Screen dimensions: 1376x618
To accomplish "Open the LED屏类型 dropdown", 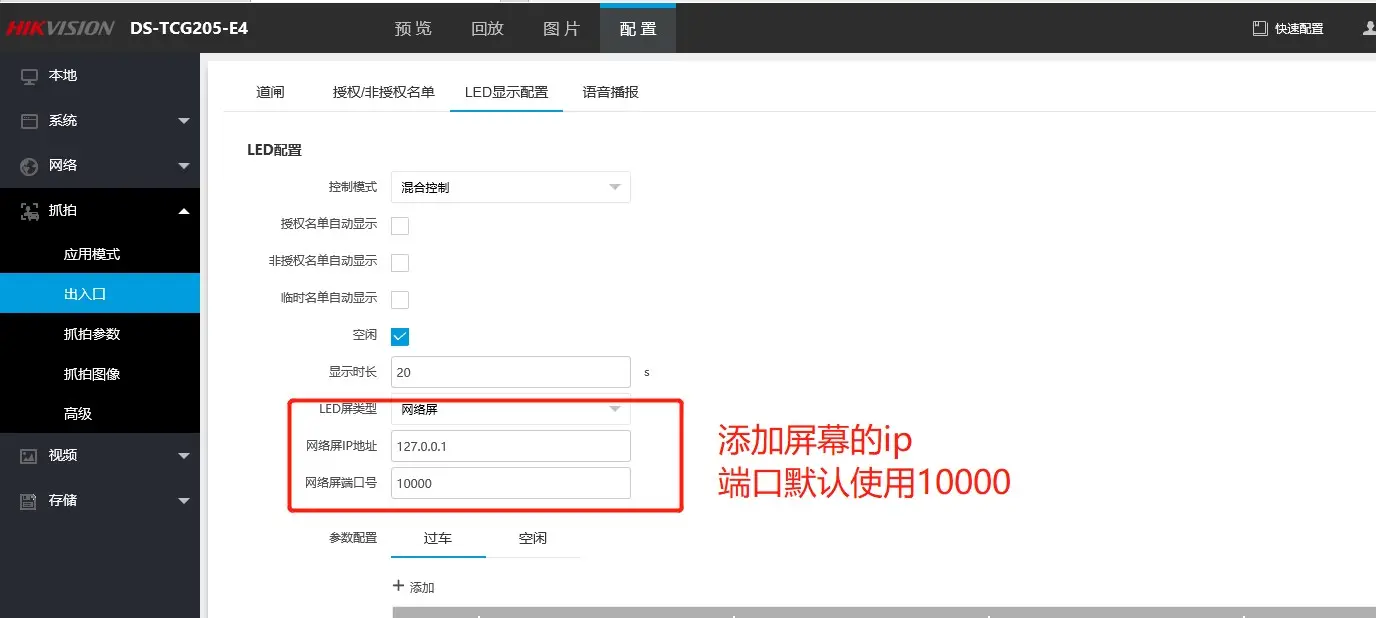I will (510, 409).
